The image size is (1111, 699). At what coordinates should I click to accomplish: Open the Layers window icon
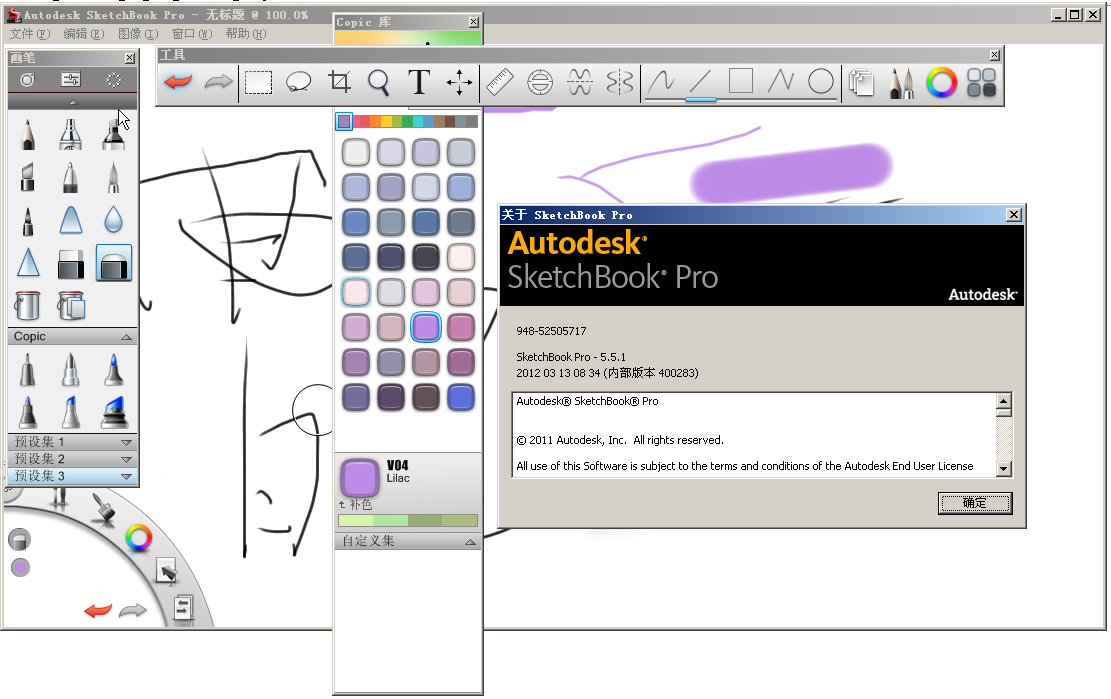click(x=861, y=83)
